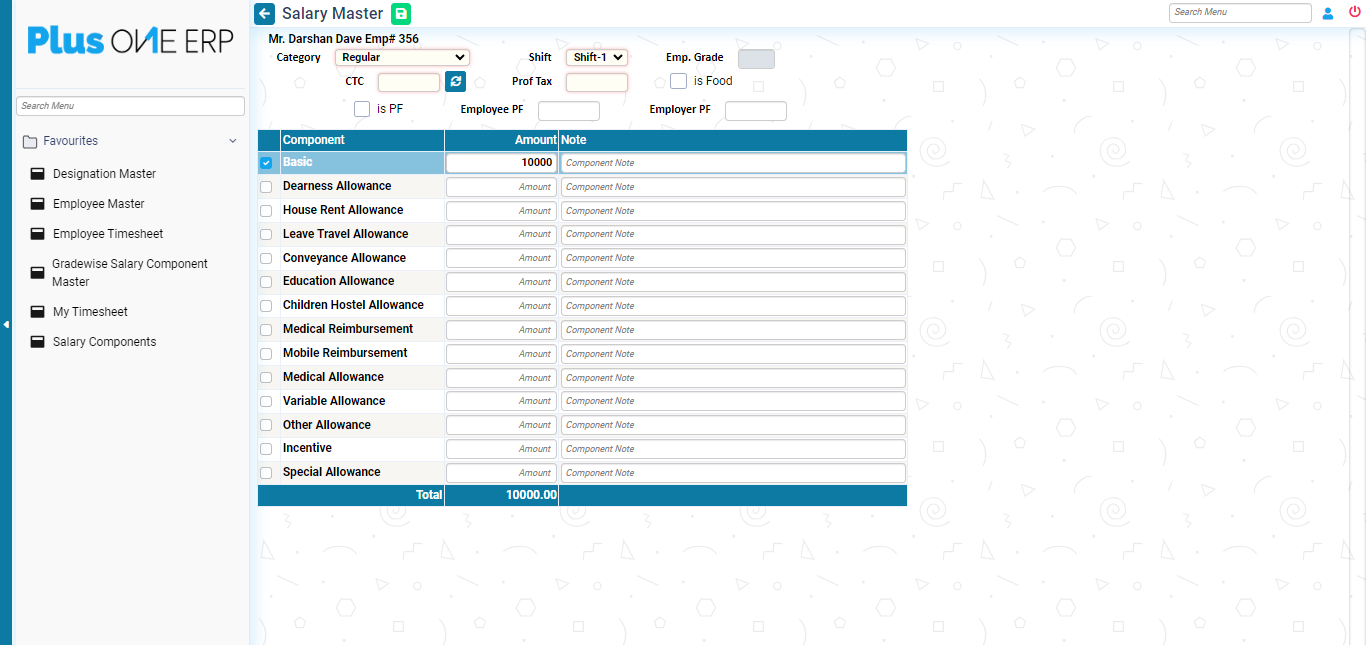Open the user profile icon
1366x645 pixels.
point(1328,13)
